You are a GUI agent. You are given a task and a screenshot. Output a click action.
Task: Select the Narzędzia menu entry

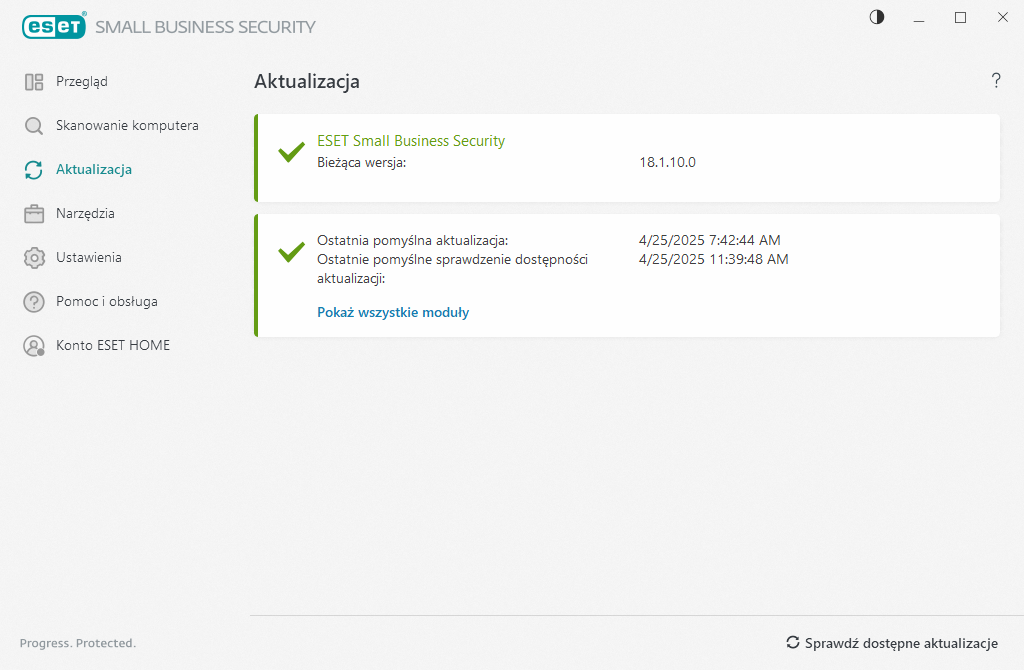pyautogui.click(x=85, y=214)
